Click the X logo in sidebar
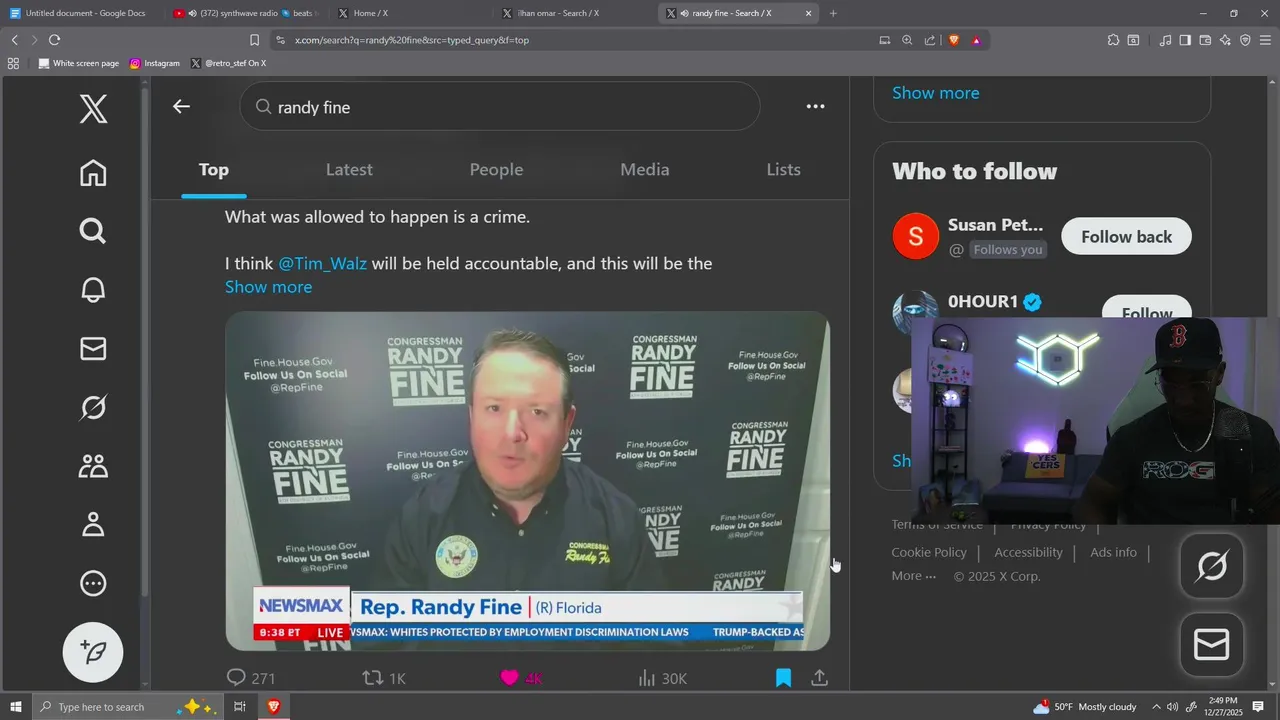The image size is (1280, 720). click(93, 109)
